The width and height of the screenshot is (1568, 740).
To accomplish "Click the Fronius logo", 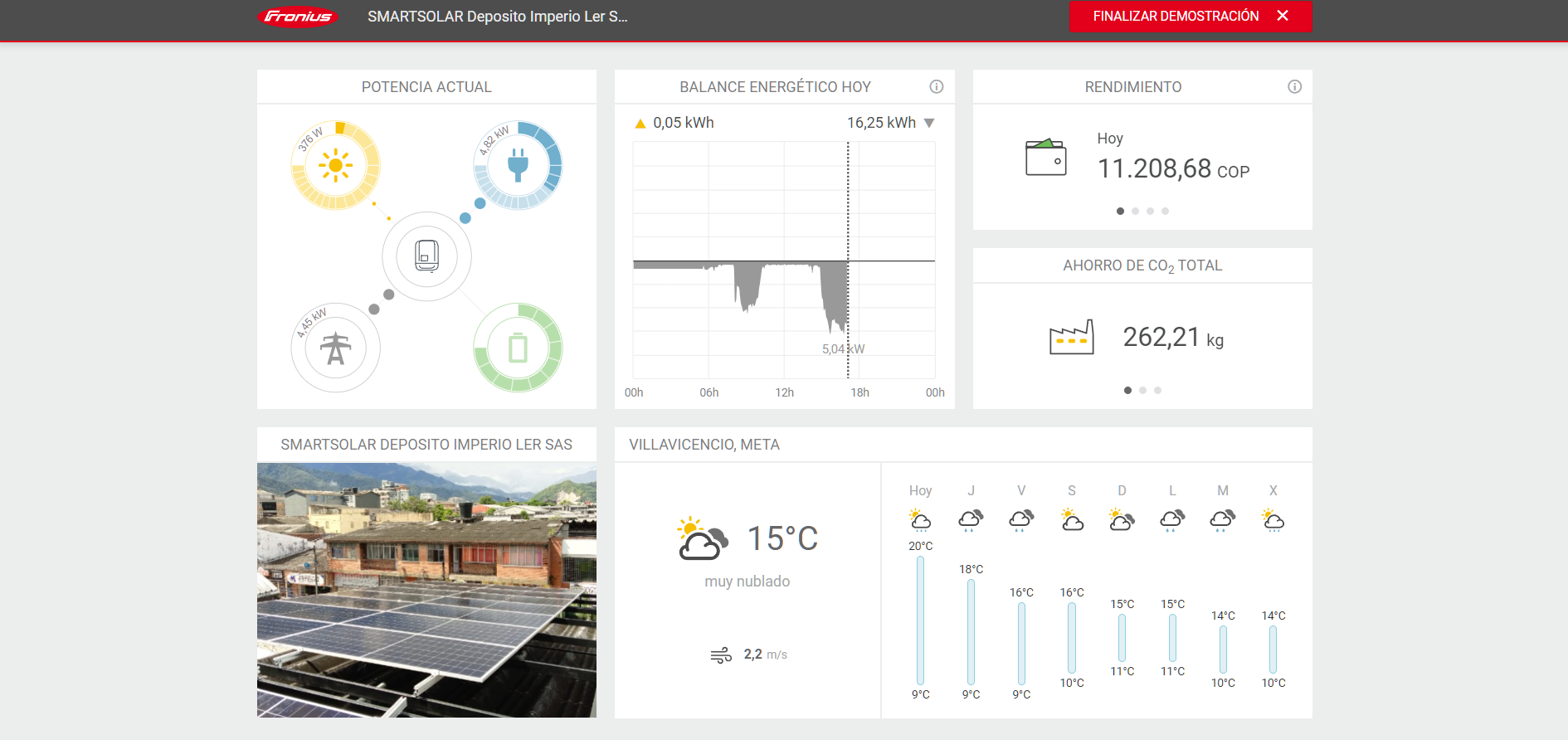I will (x=298, y=17).
